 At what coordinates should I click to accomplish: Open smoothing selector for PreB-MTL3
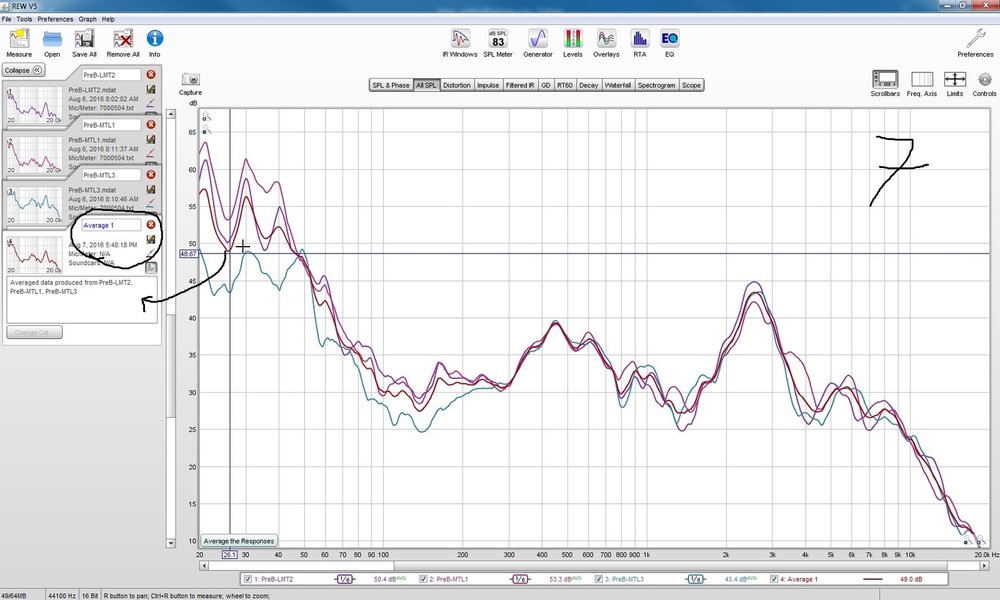[695, 579]
